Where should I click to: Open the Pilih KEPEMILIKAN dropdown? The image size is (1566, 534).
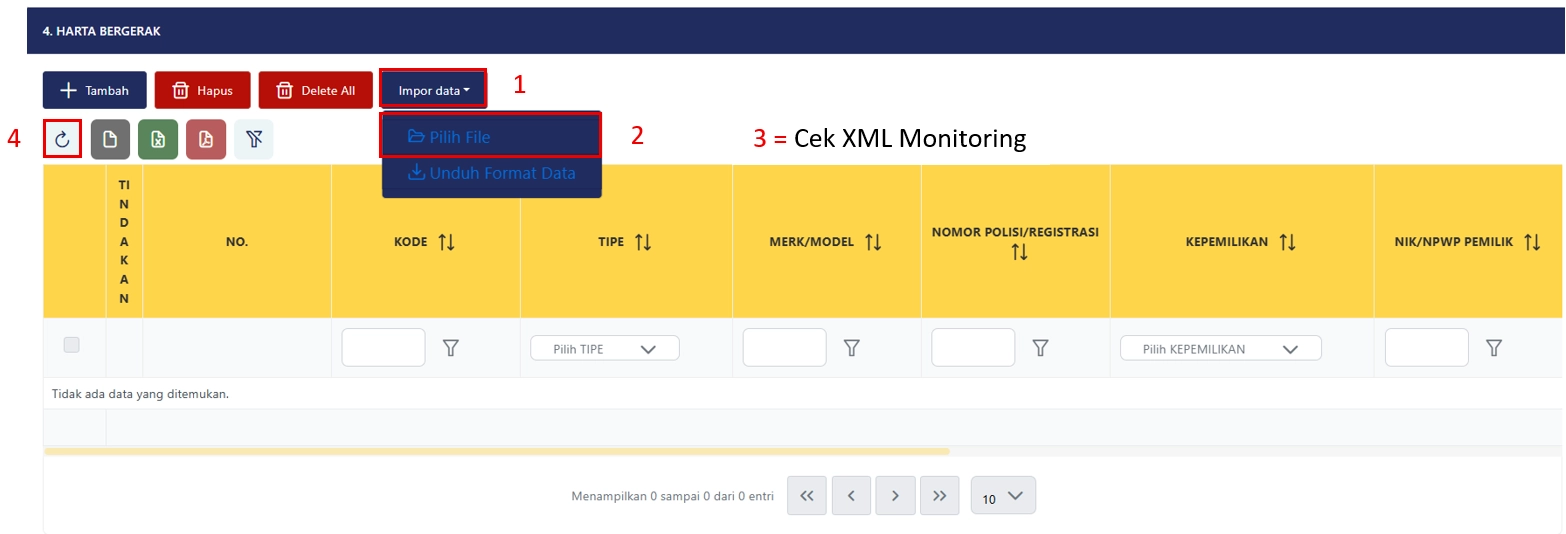coord(1220,349)
